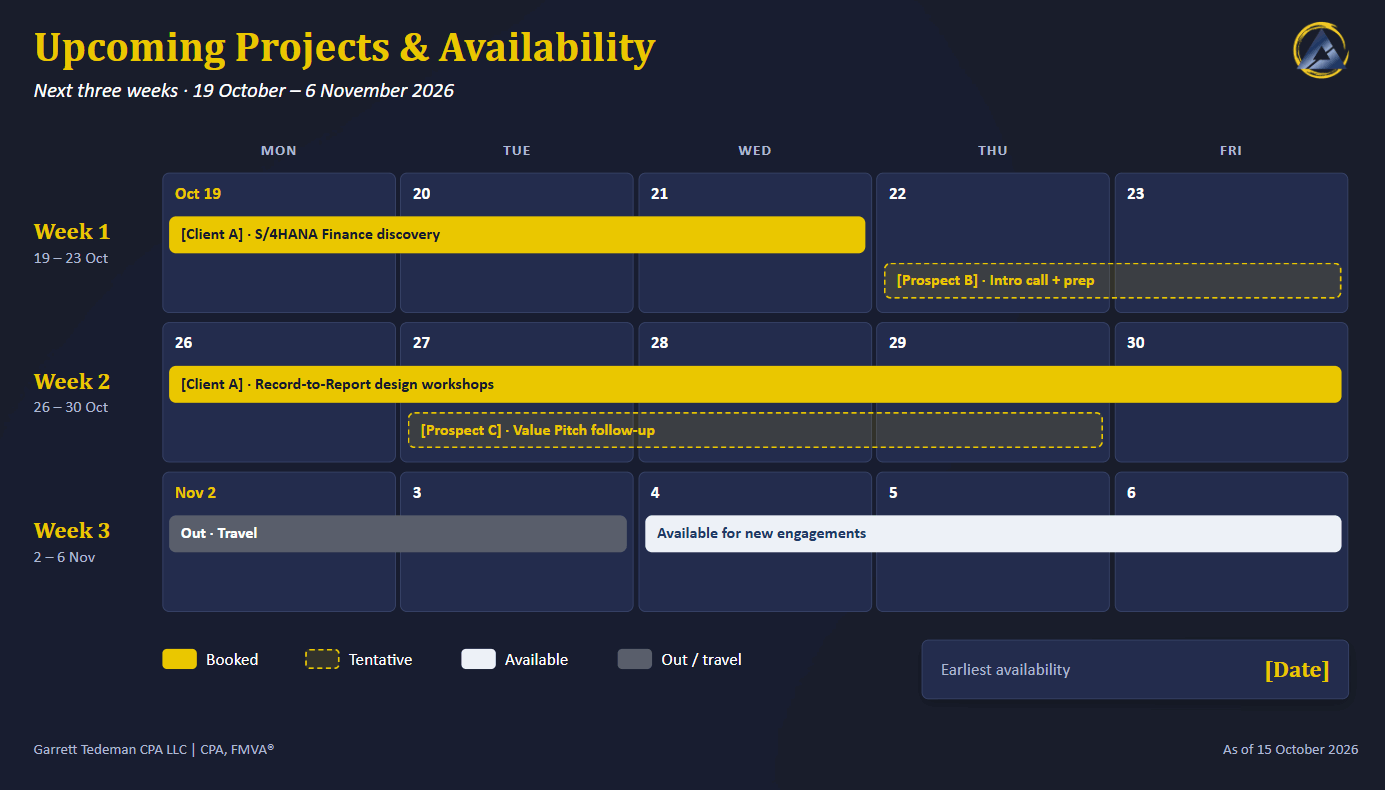This screenshot has height=790, width=1385.
Task: Click the Earliest availability label
Action: 1005,670
